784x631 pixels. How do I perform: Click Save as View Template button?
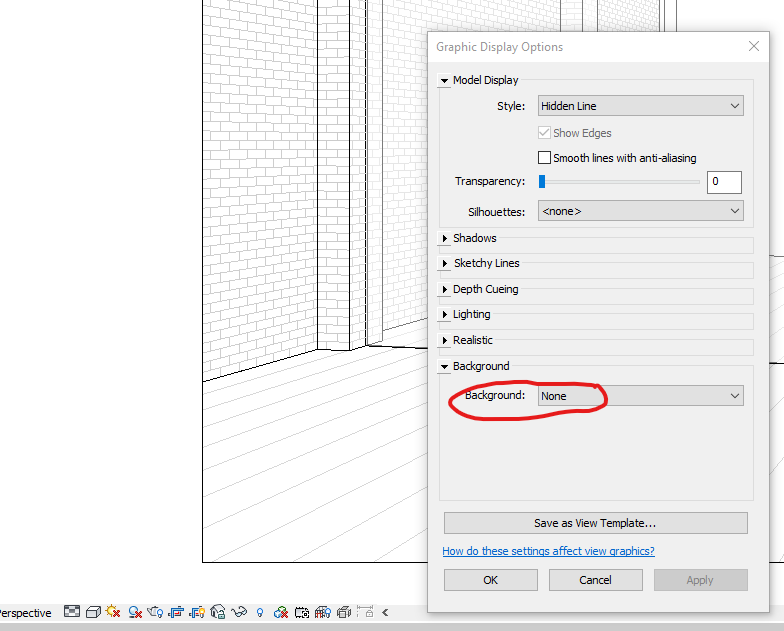[596, 523]
